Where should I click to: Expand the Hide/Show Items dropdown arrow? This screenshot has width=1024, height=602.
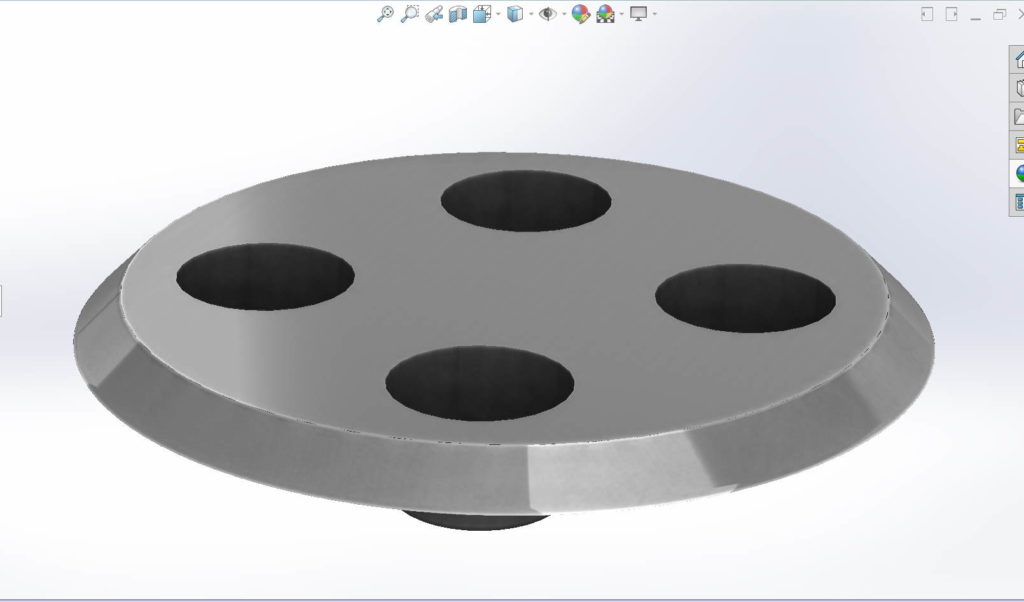(x=564, y=14)
